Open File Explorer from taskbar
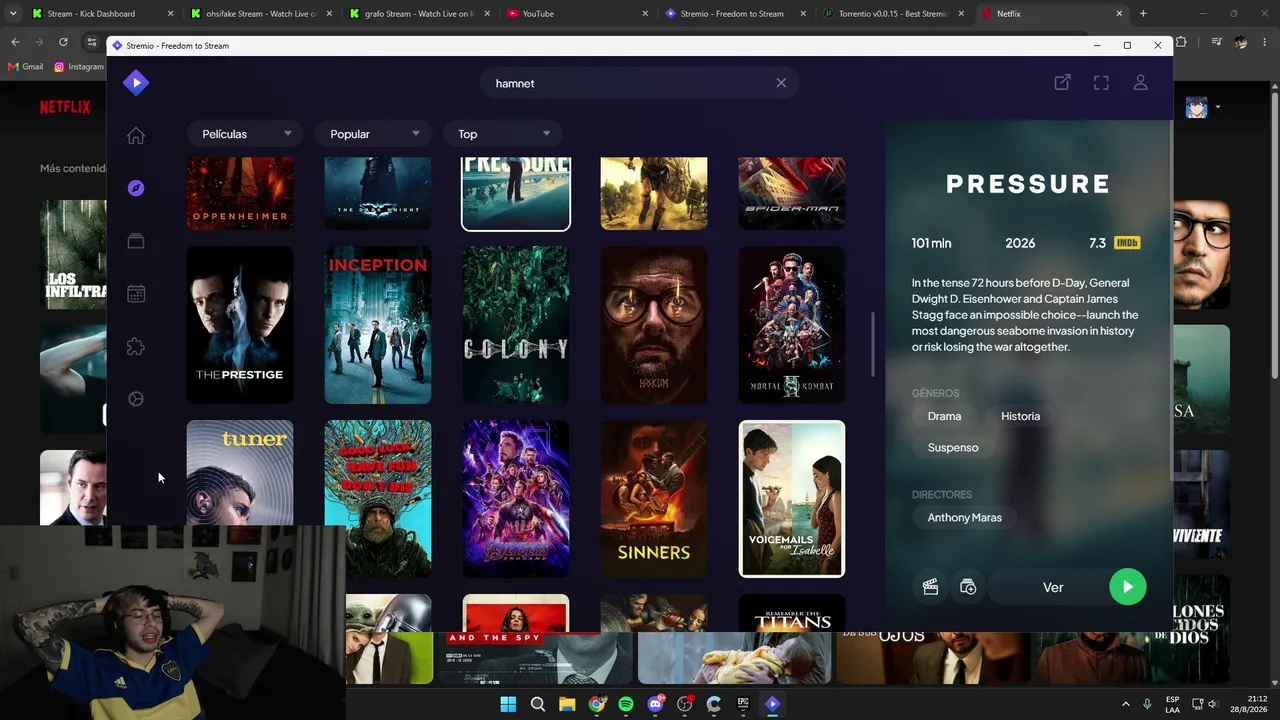 click(567, 704)
